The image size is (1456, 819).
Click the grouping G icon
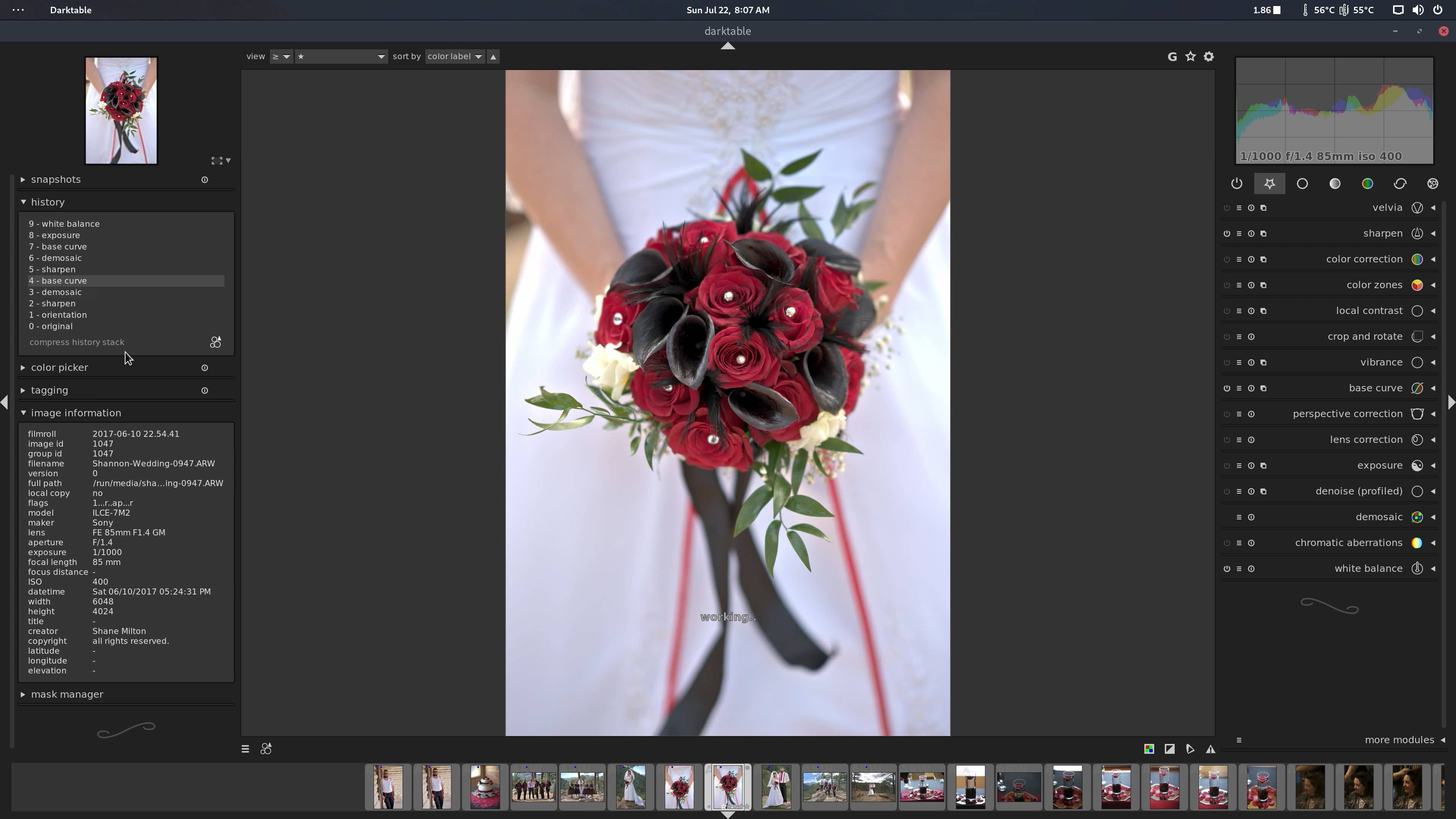click(x=1172, y=56)
